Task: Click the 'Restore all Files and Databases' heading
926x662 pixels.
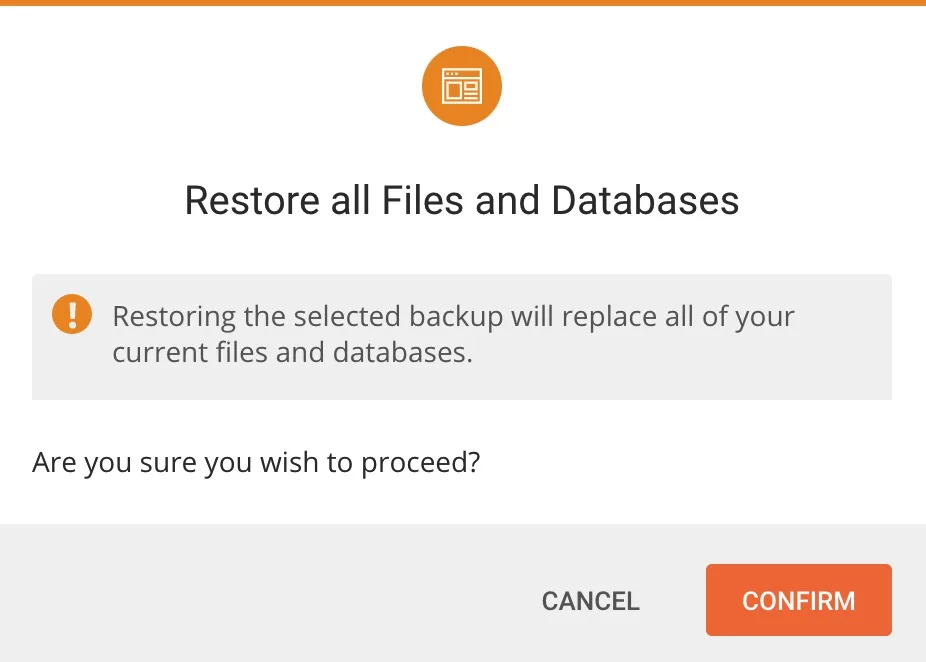Action: [x=462, y=201]
